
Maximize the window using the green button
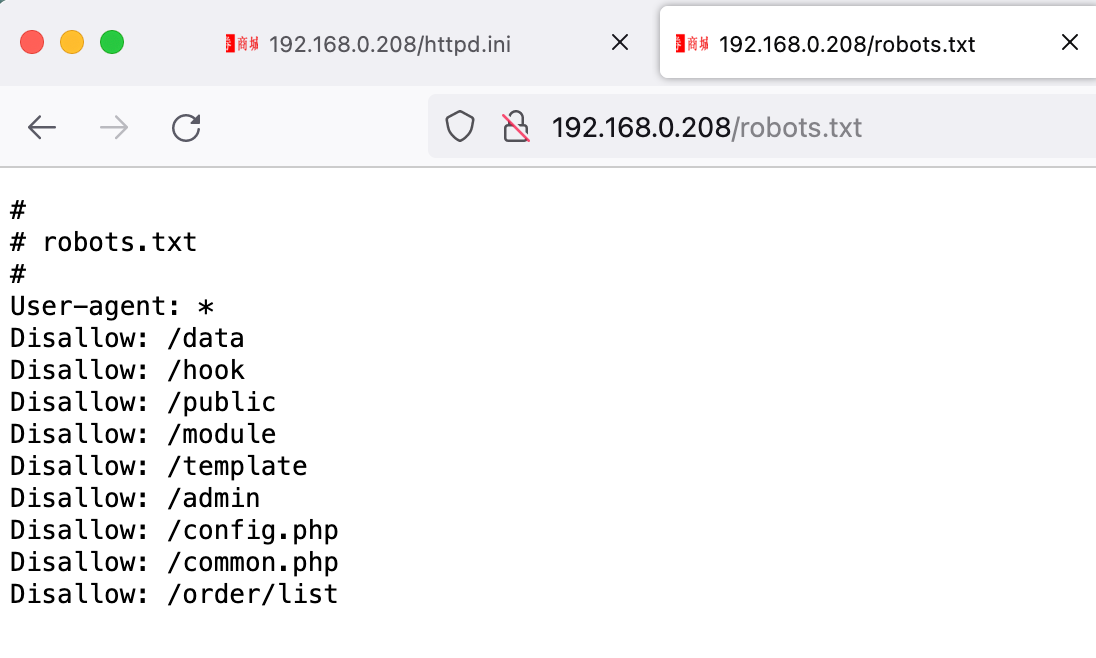pos(112,42)
